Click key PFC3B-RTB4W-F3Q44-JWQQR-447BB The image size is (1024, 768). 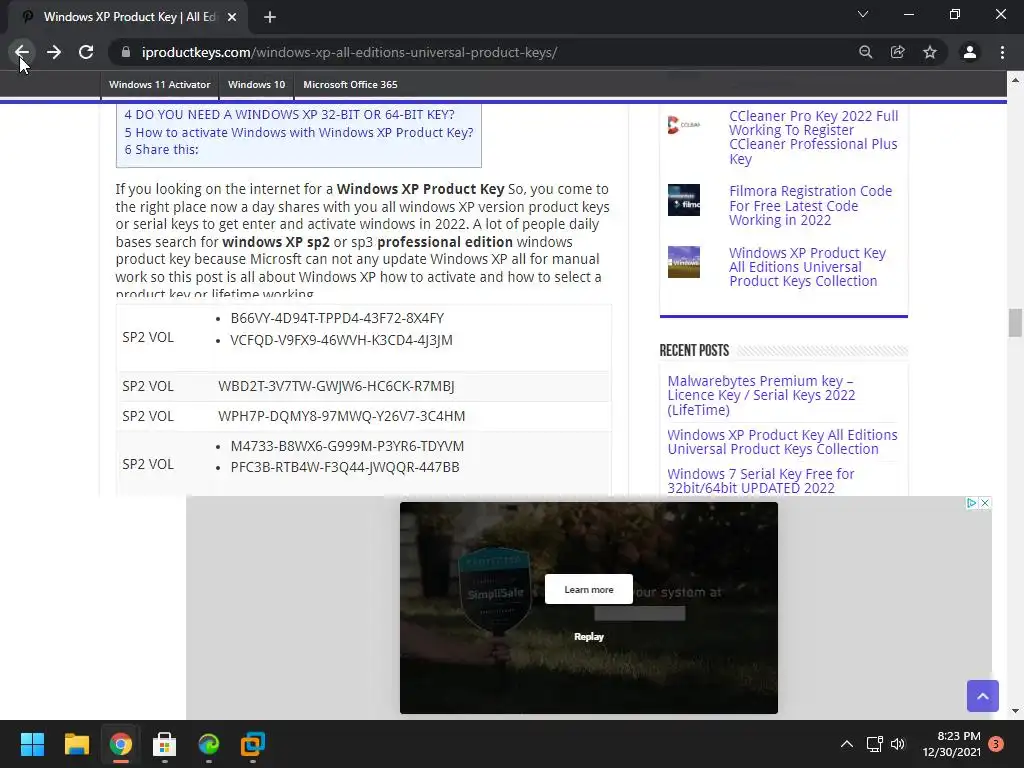[345, 467]
